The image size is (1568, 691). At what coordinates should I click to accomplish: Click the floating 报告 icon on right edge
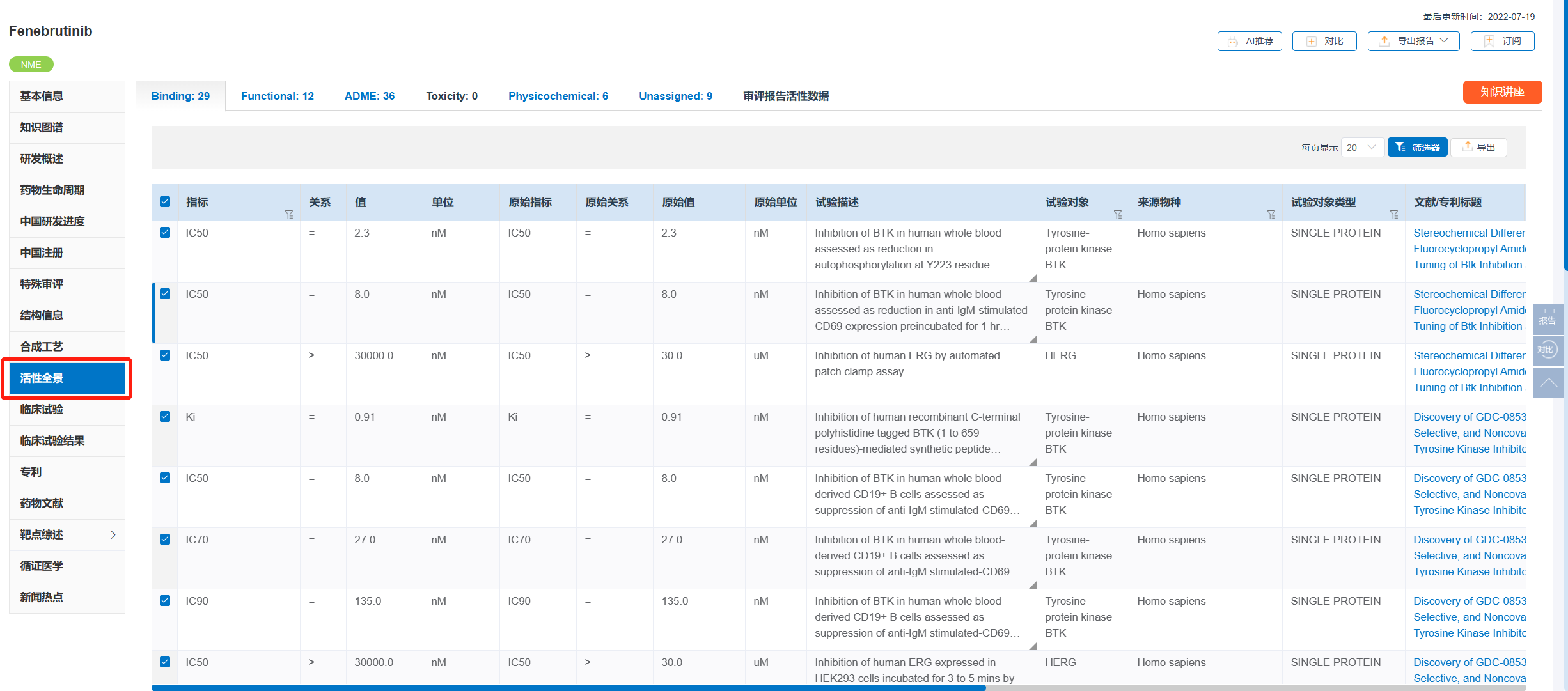pyautogui.click(x=1548, y=318)
